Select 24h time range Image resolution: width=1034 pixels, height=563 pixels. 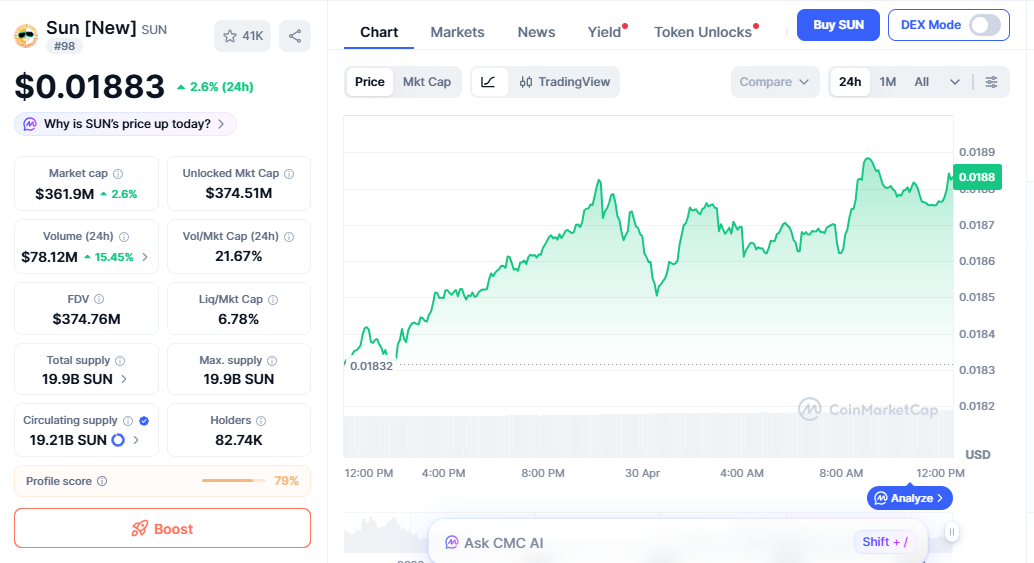coord(850,82)
